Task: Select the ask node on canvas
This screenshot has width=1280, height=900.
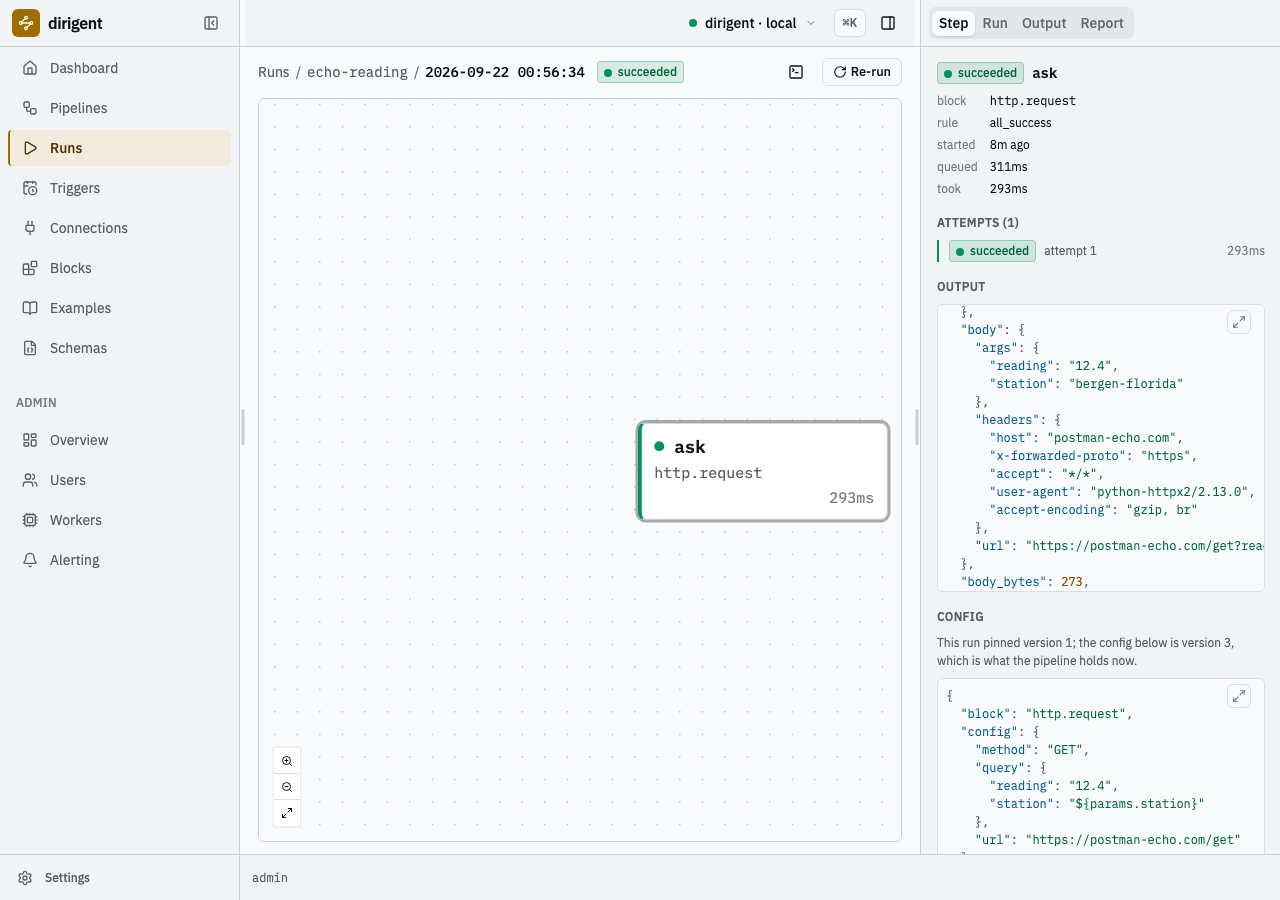Action: (763, 471)
